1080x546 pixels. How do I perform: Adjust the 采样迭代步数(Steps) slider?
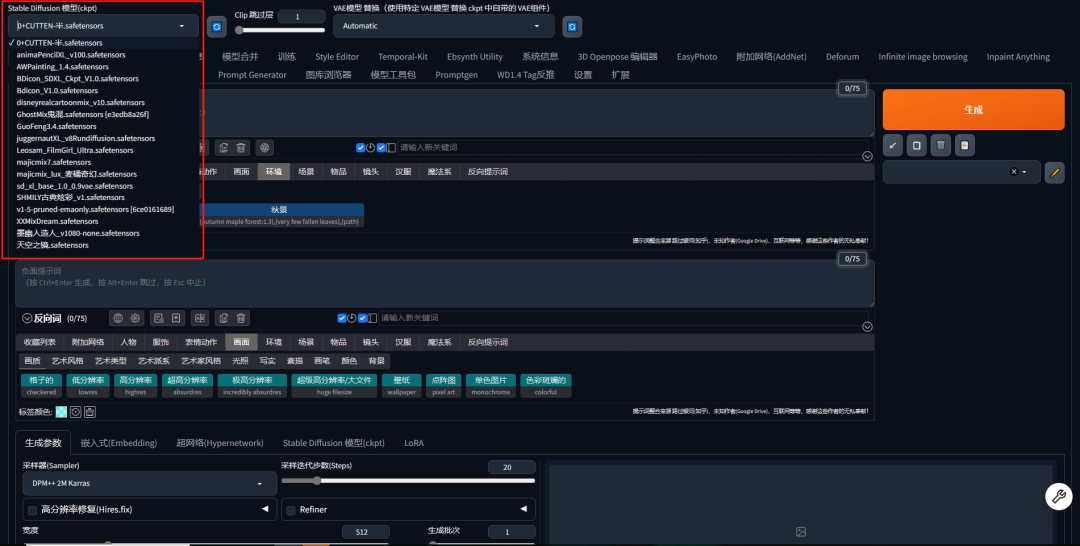click(x=408, y=481)
